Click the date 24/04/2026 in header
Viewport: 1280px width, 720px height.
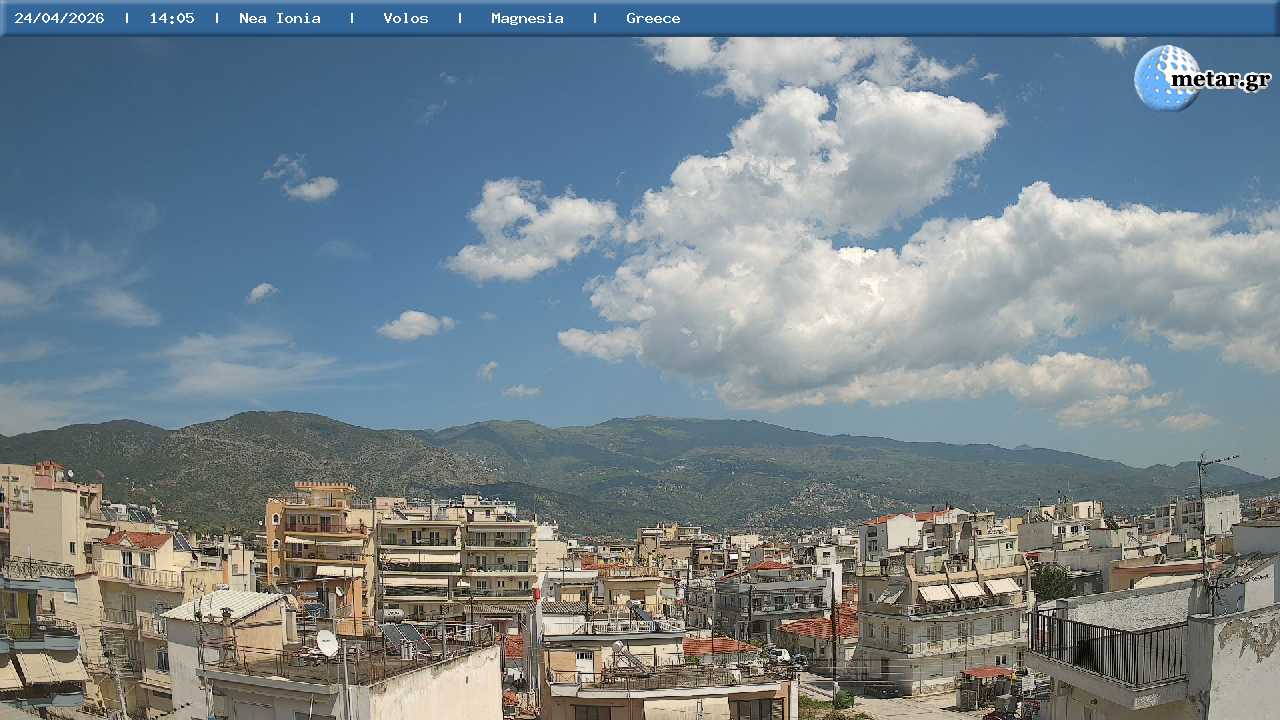(x=59, y=18)
